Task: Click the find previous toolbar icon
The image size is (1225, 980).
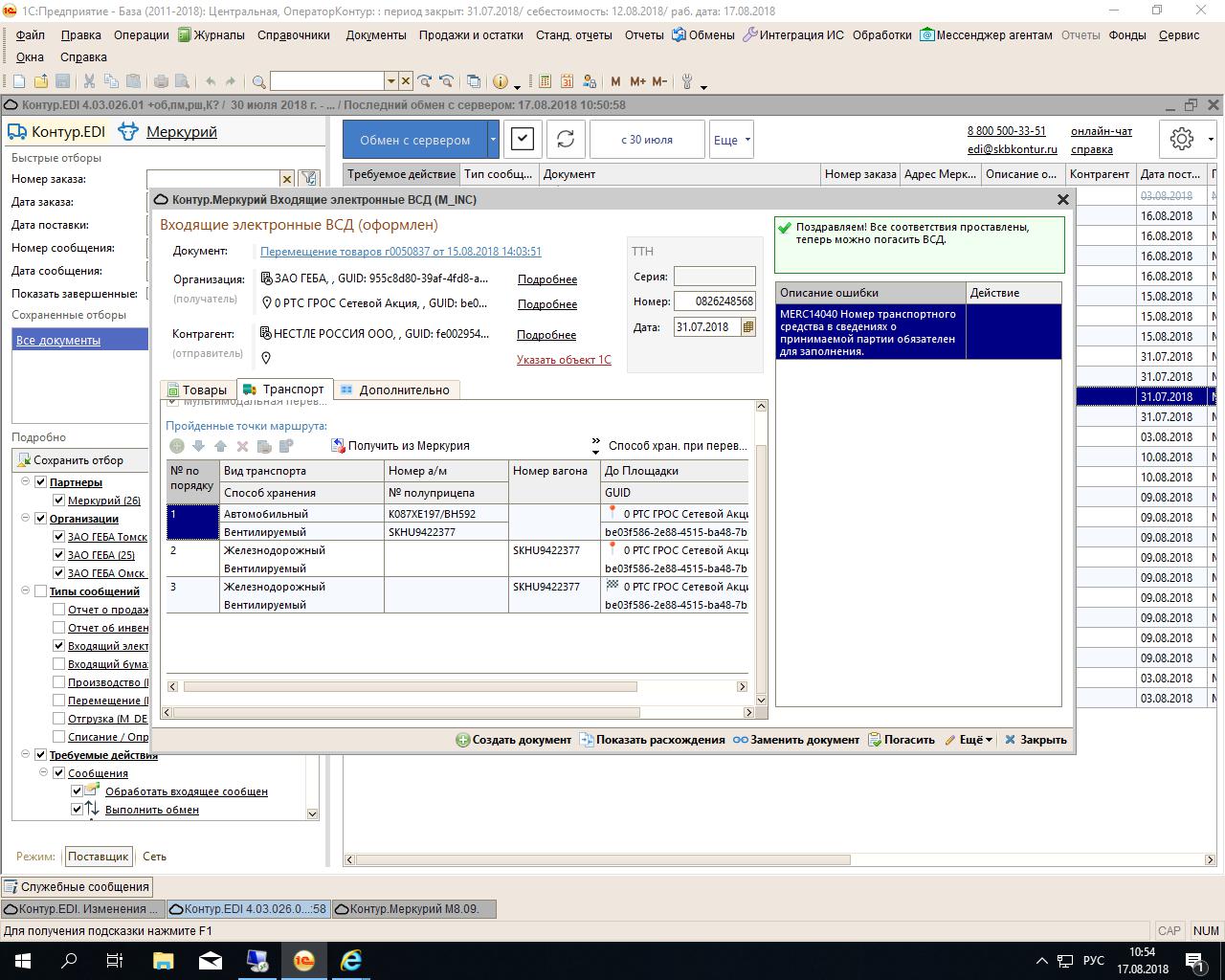Action: pyautogui.click(x=447, y=81)
